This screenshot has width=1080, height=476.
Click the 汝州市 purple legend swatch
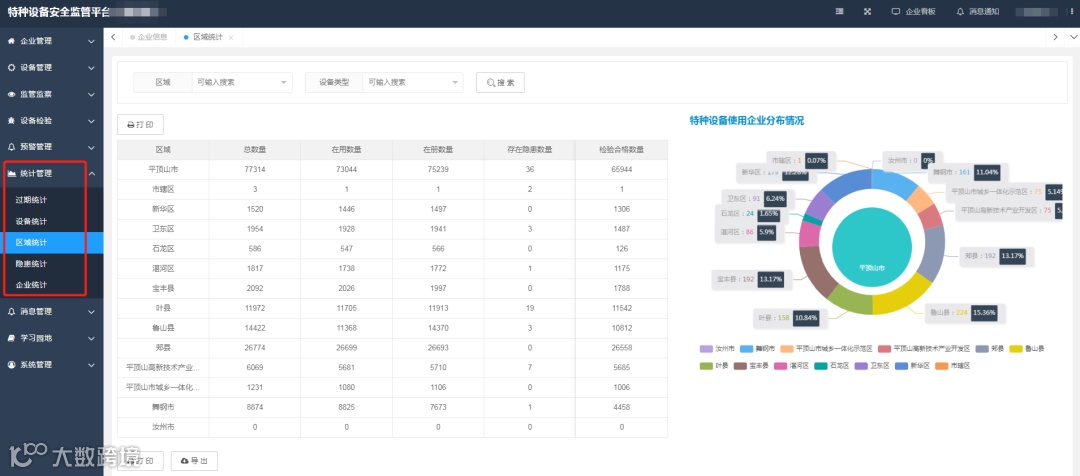[706, 349]
